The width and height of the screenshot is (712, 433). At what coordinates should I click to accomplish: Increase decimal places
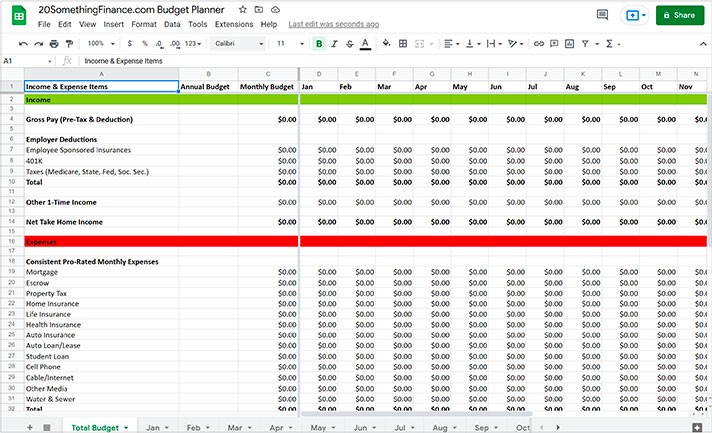[x=175, y=44]
